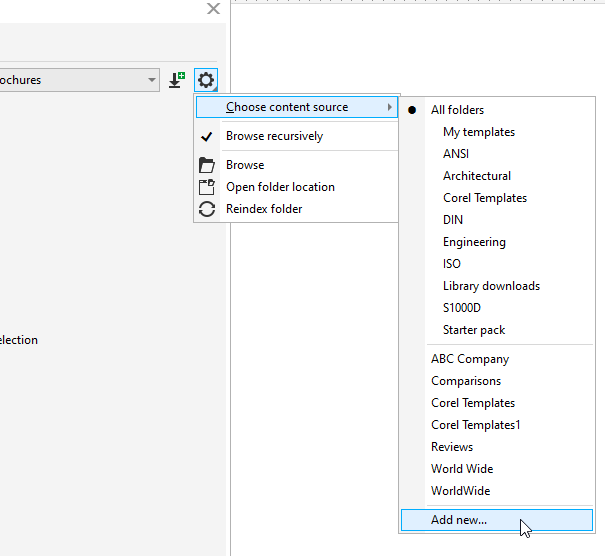
Task: Choose the Reviews content source
Action: click(452, 447)
